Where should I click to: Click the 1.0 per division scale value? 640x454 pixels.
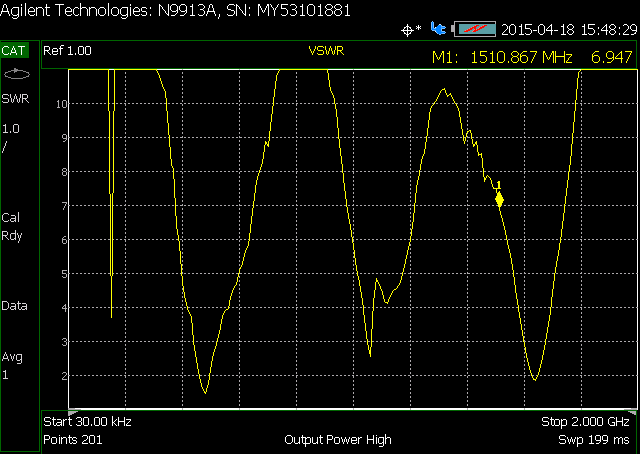[x=11, y=137]
